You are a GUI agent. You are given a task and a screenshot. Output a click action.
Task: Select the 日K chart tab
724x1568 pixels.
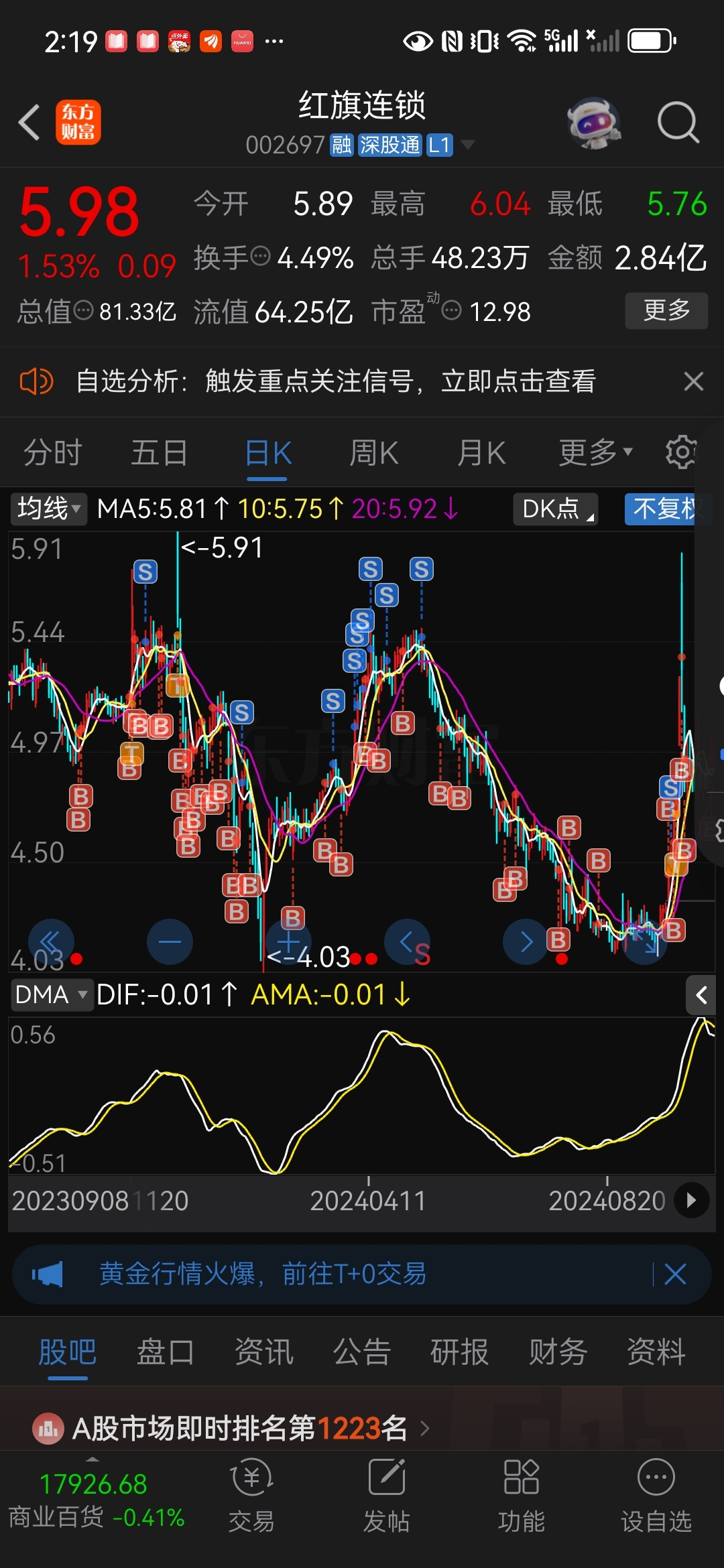(x=267, y=453)
